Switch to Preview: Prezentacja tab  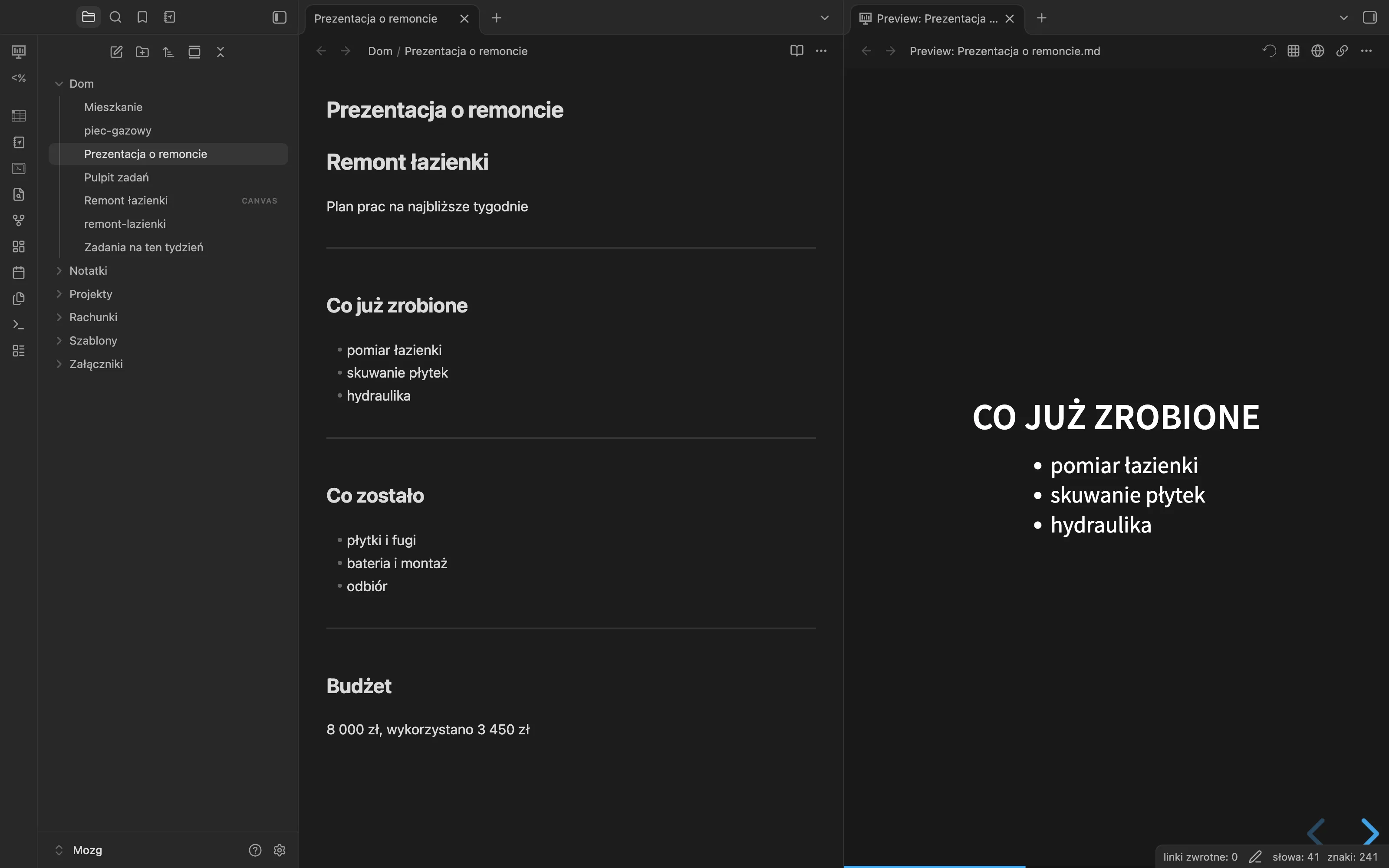[x=937, y=18]
